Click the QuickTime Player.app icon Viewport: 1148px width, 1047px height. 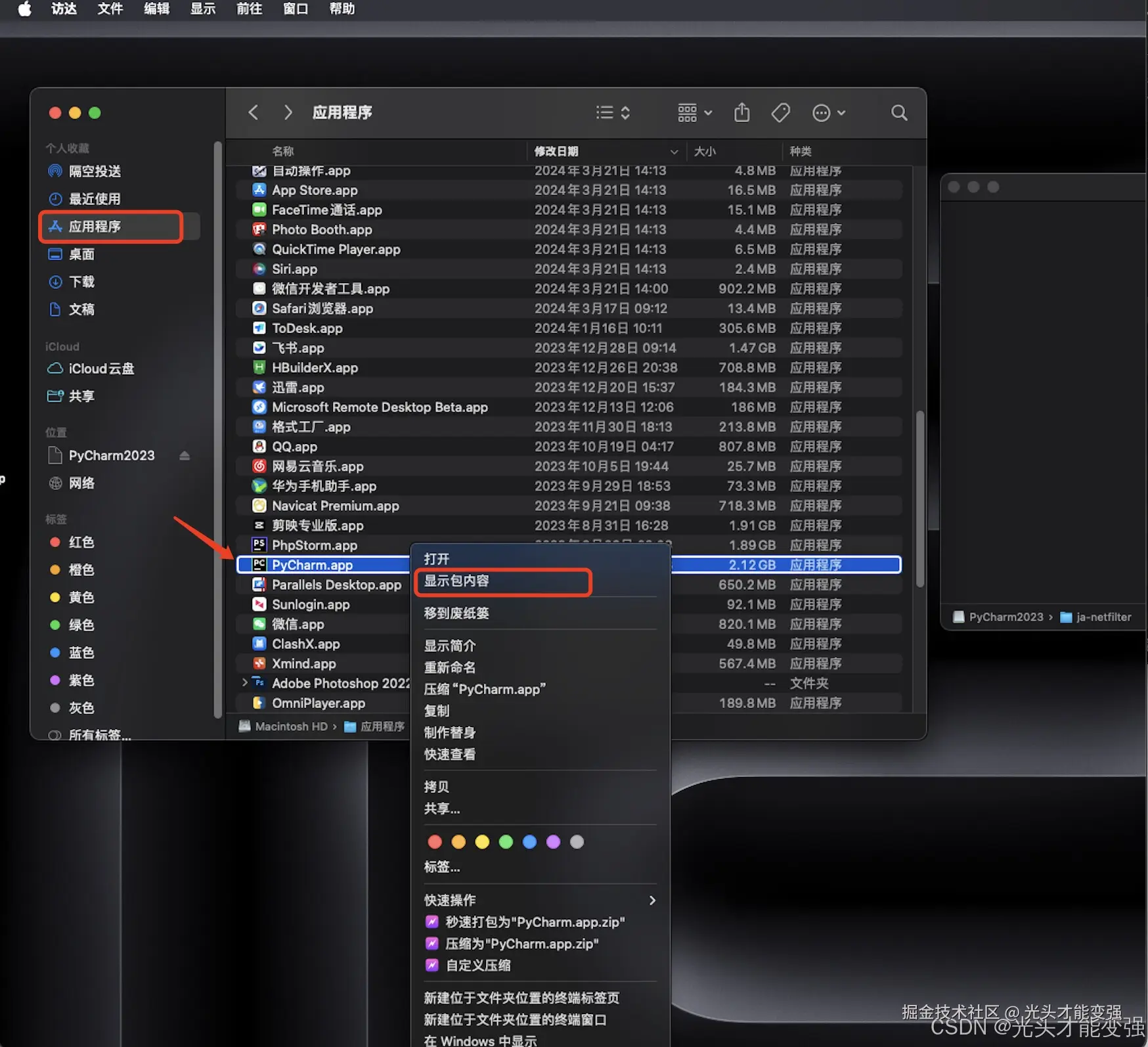tap(259, 249)
